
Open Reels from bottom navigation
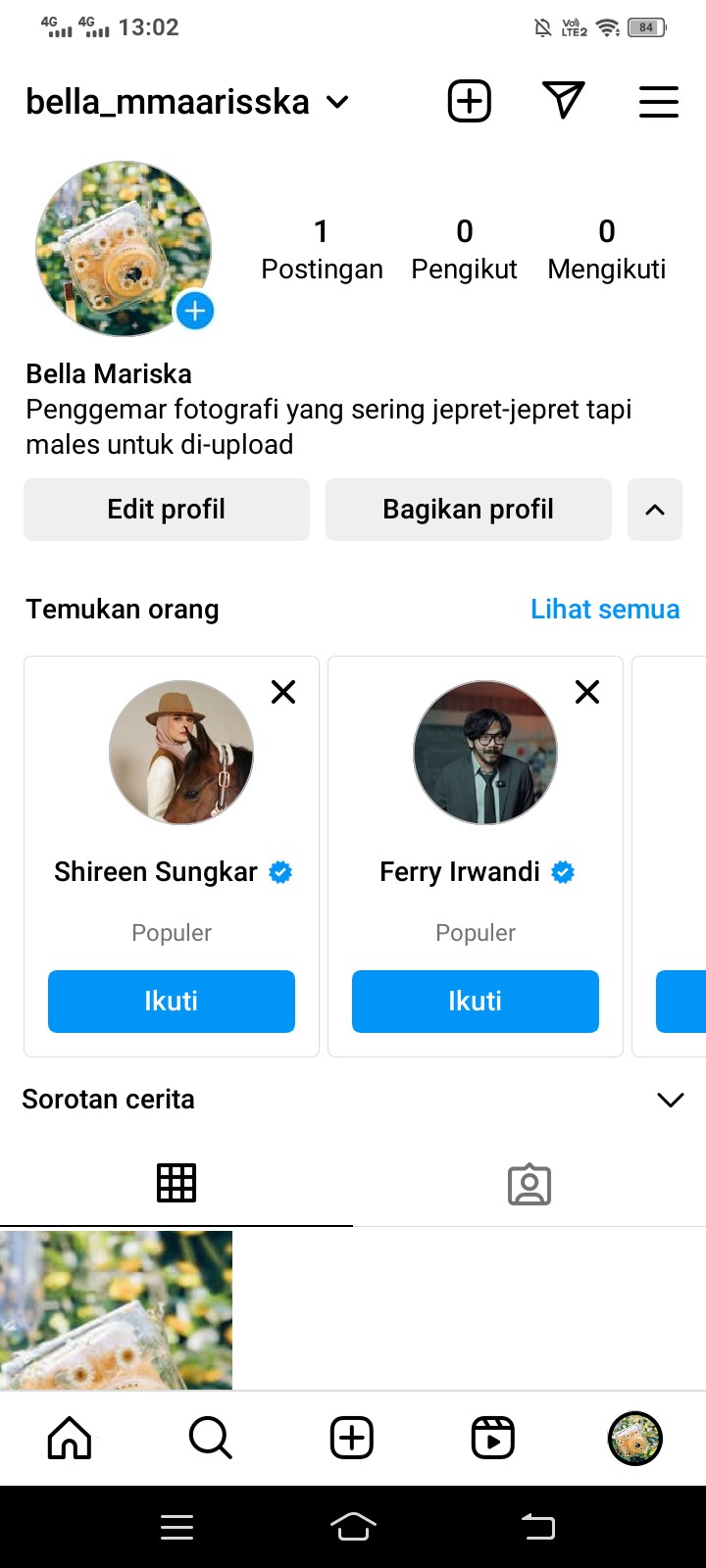[493, 1439]
